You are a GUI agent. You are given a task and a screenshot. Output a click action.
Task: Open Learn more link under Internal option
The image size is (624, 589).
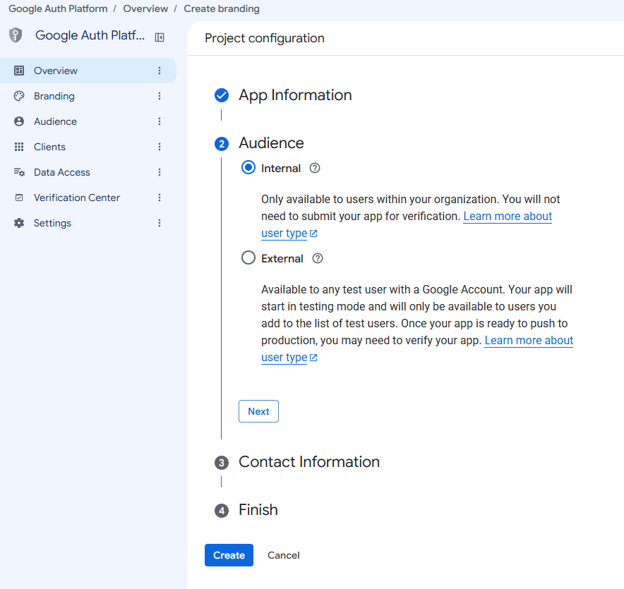point(507,216)
